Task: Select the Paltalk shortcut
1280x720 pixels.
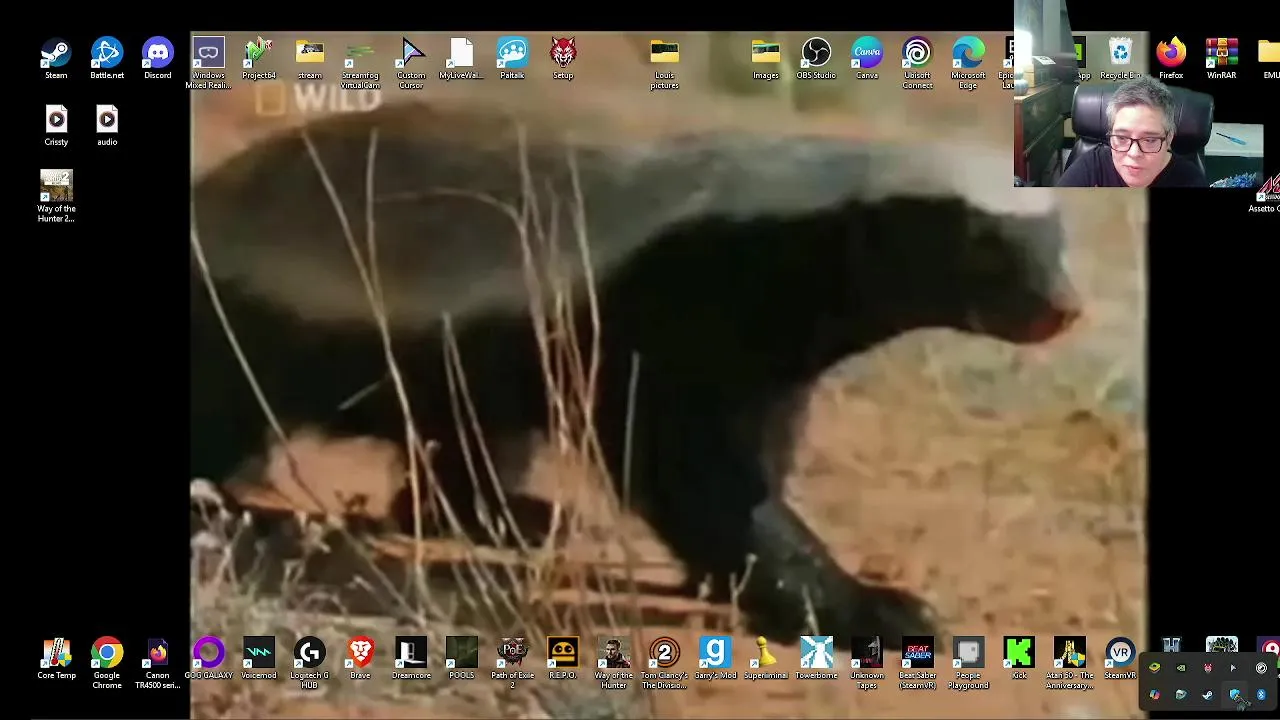Action: point(512,58)
